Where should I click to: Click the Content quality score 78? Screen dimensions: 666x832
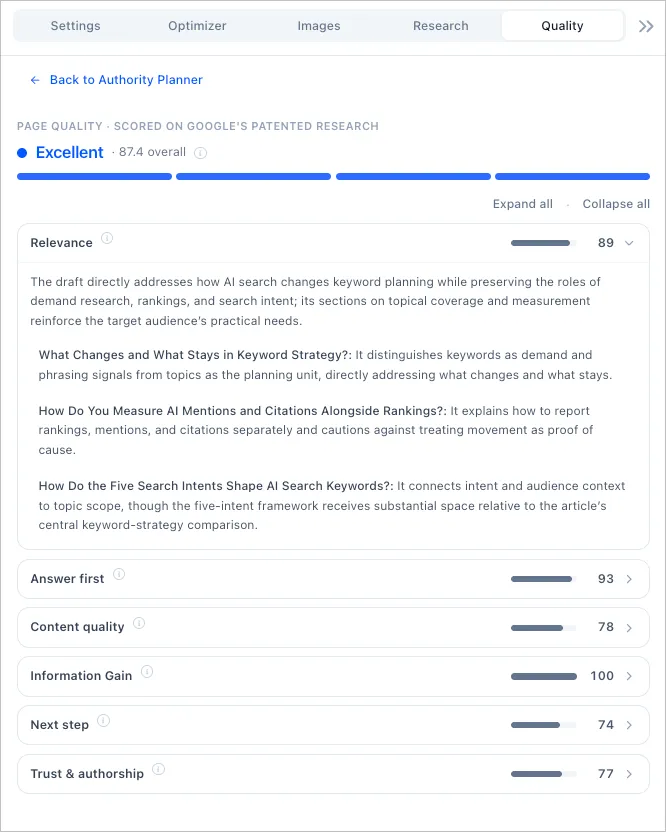pyautogui.click(x=606, y=627)
